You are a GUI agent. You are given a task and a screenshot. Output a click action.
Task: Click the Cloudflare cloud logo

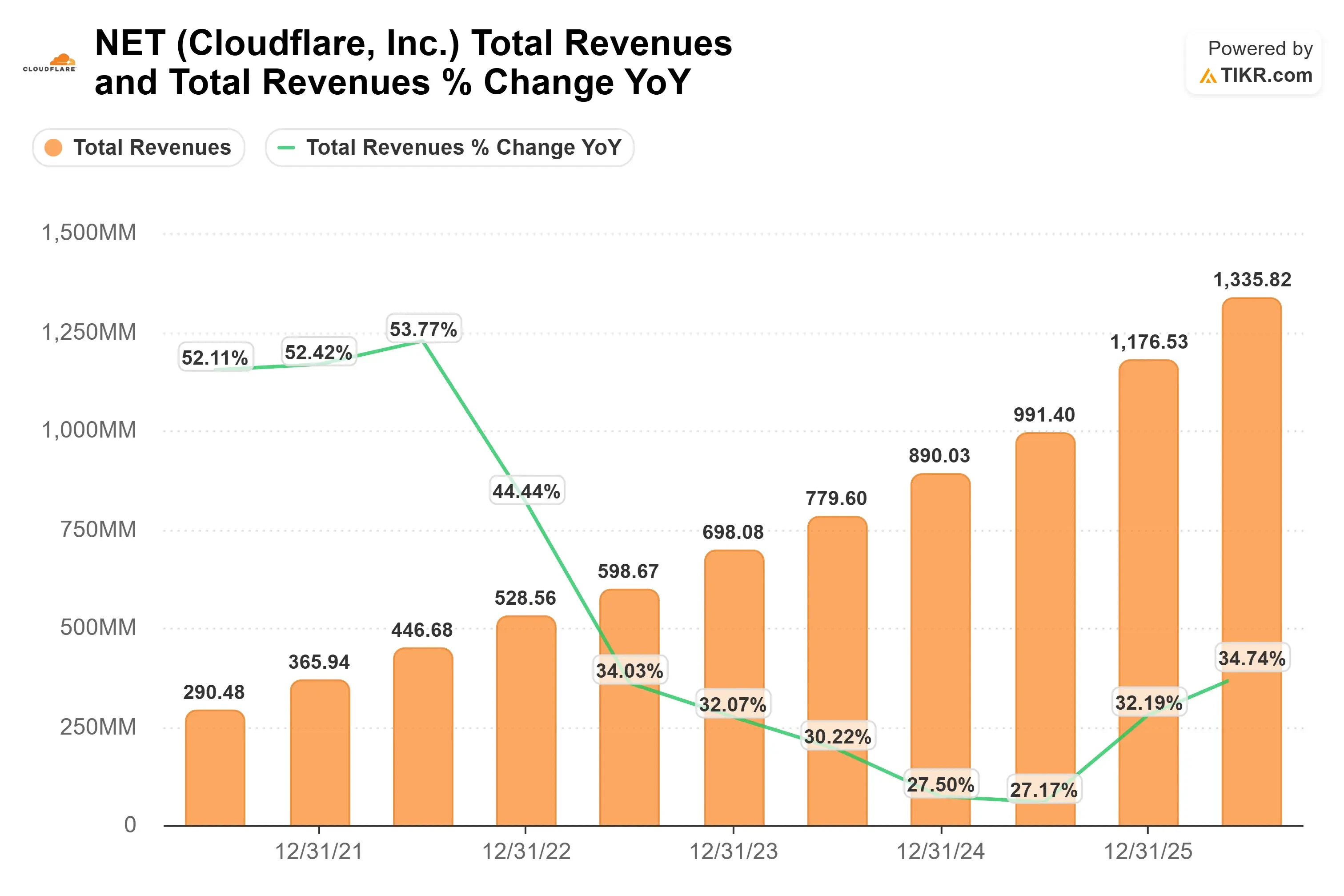(x=49, y=62)
